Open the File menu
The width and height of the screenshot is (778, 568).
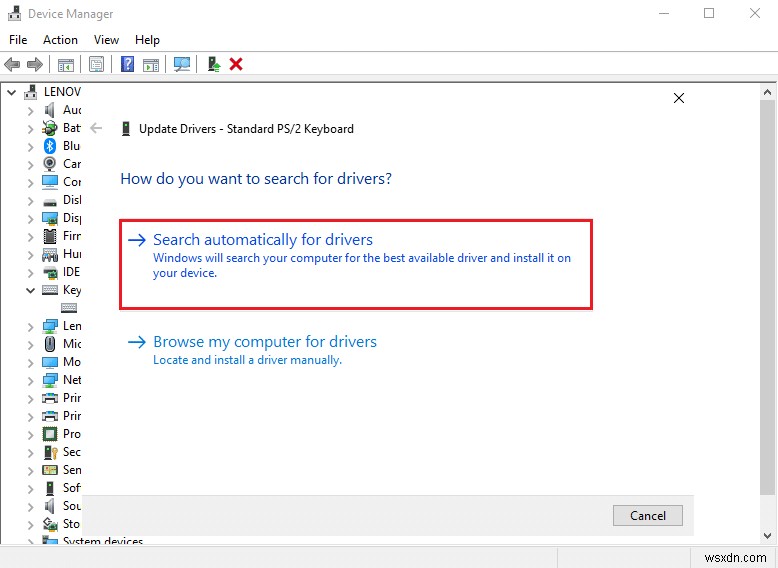point(18,40)
